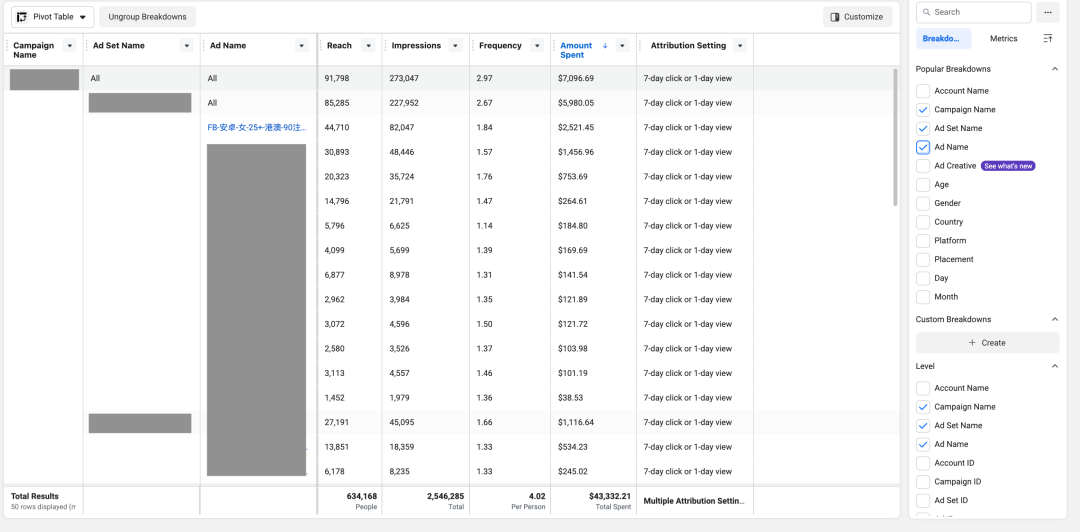Switch to the Metrics tab

[x=1004, y=39]
